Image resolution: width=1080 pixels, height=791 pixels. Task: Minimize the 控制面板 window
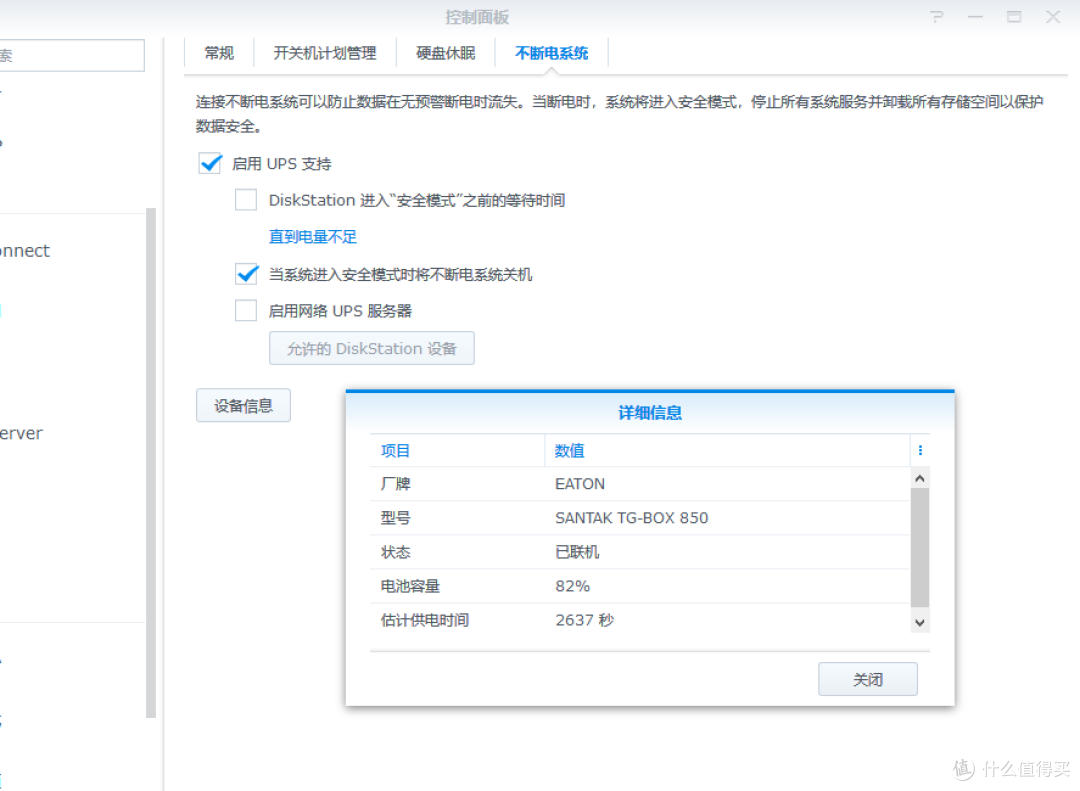coord(975,17)
